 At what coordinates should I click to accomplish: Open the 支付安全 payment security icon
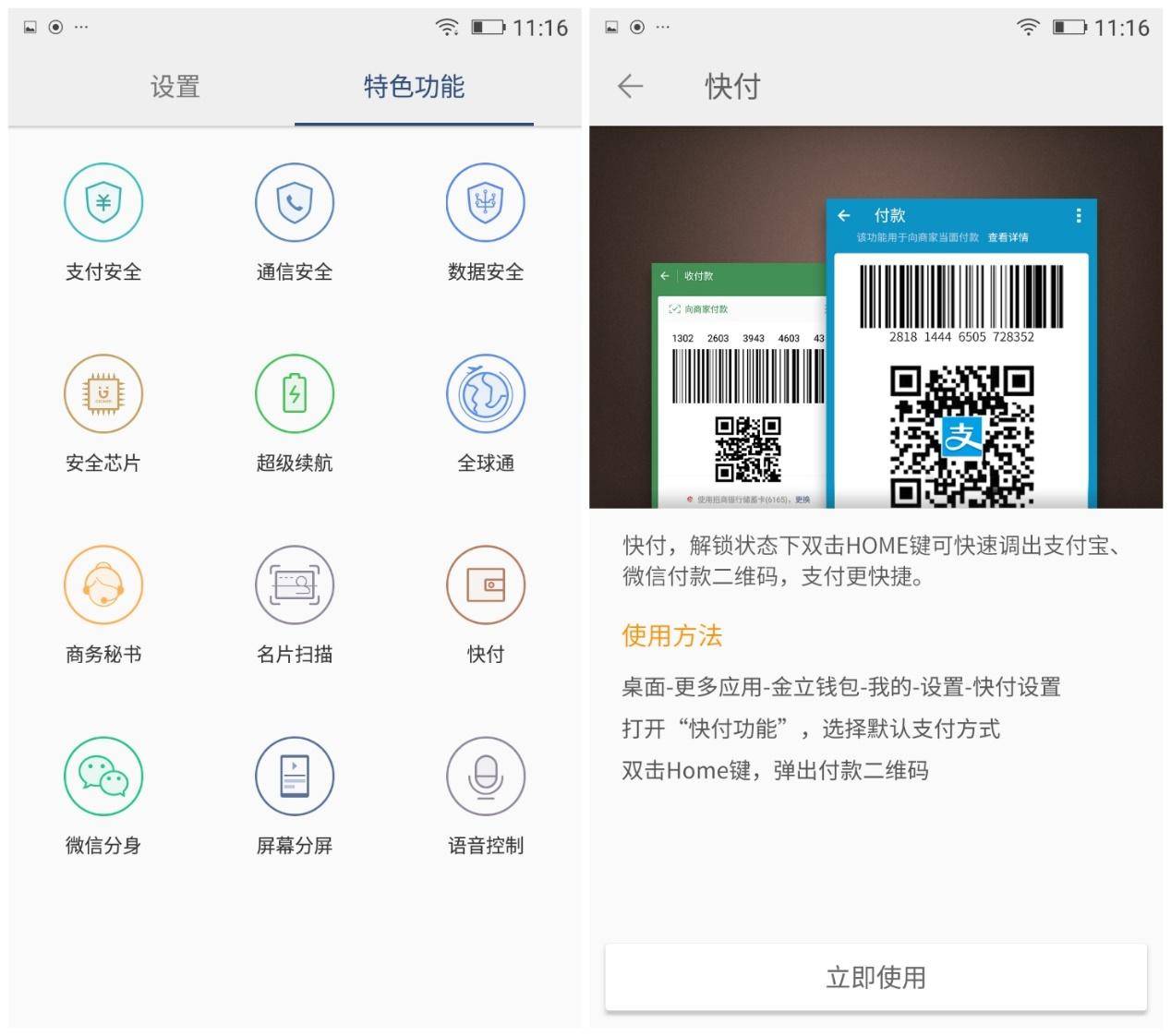(103, 202)
